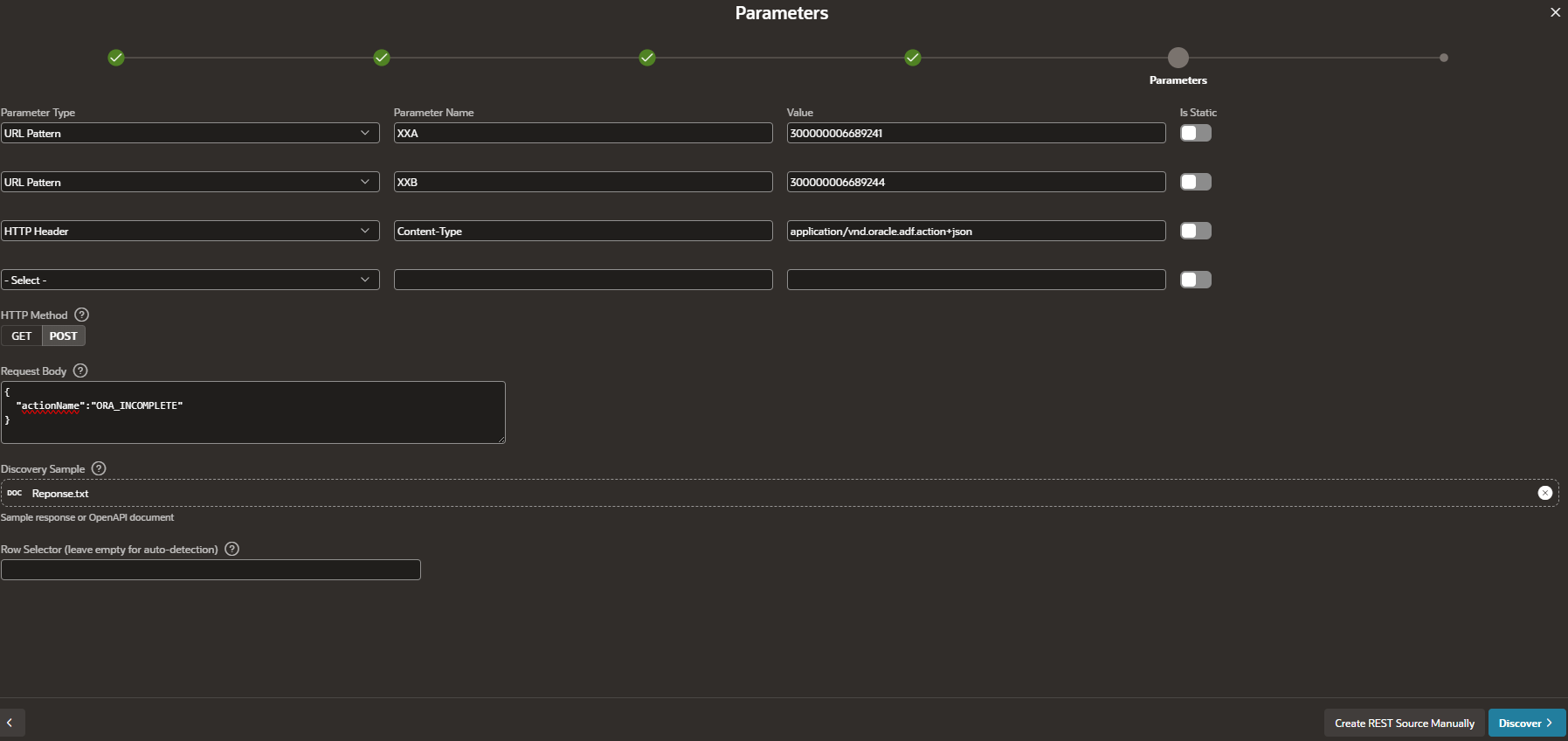Toggle Is Static for Content-Type parameter
Screen dimensions: 1568x741
[1196, 231]
